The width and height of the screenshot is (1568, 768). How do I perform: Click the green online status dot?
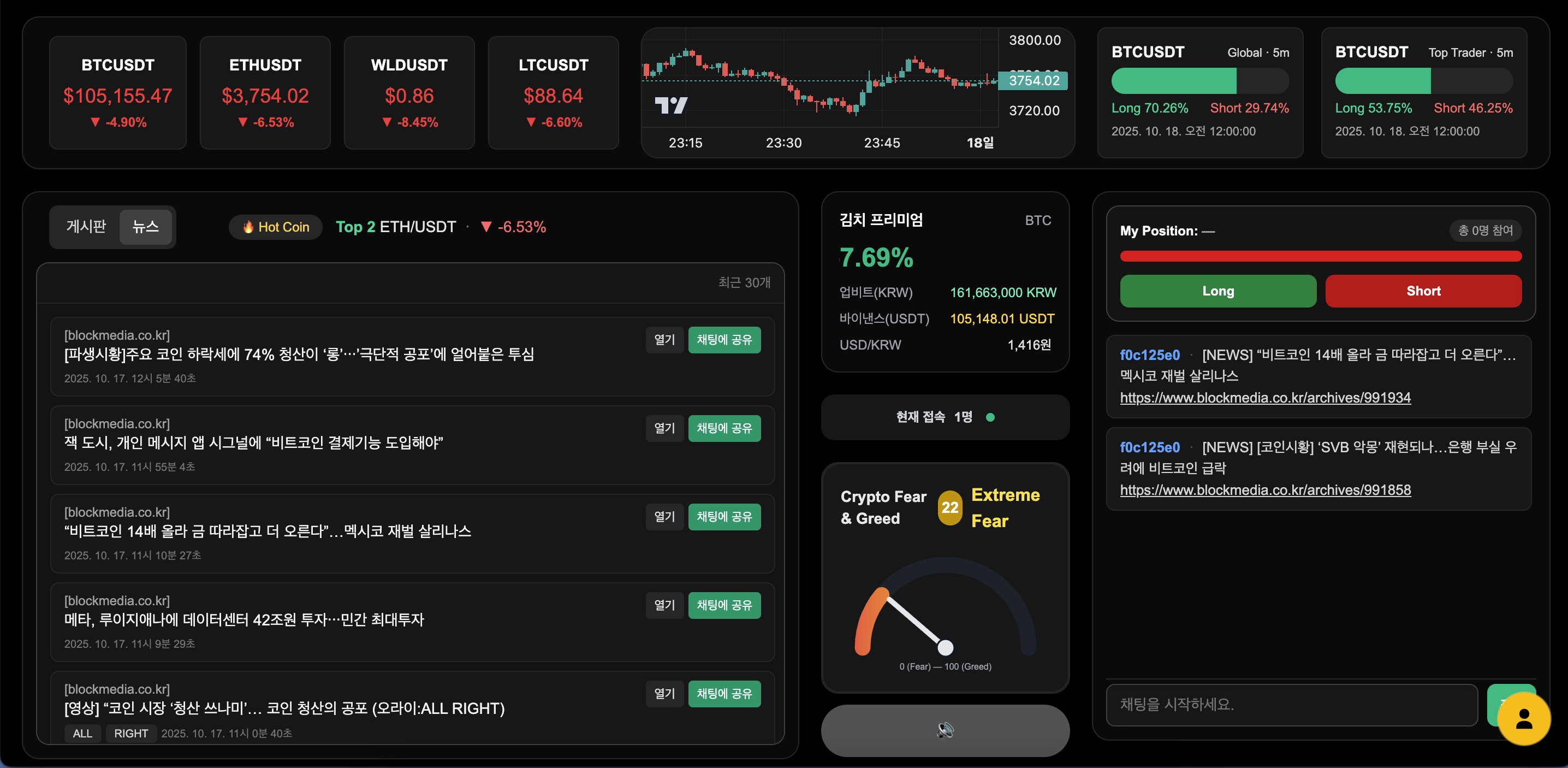[990, 417]
